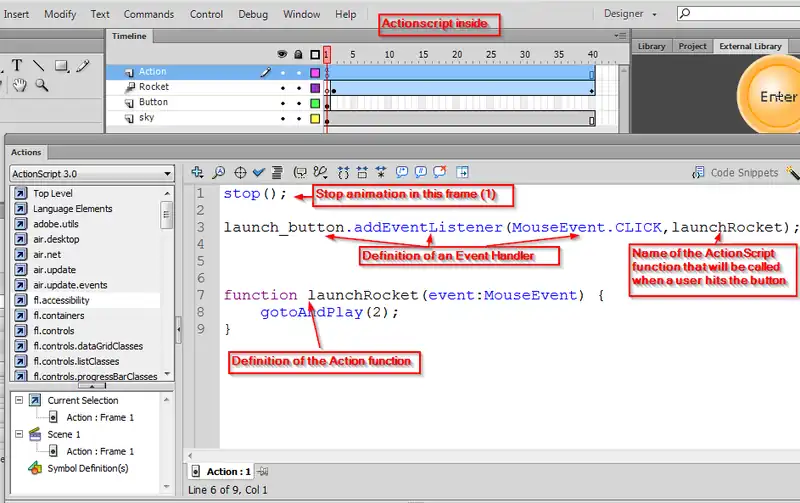Screen dimensions: 800x503
Task: Open the ActionScript 3.0 version dropdown
Action: tap(91, 173)
